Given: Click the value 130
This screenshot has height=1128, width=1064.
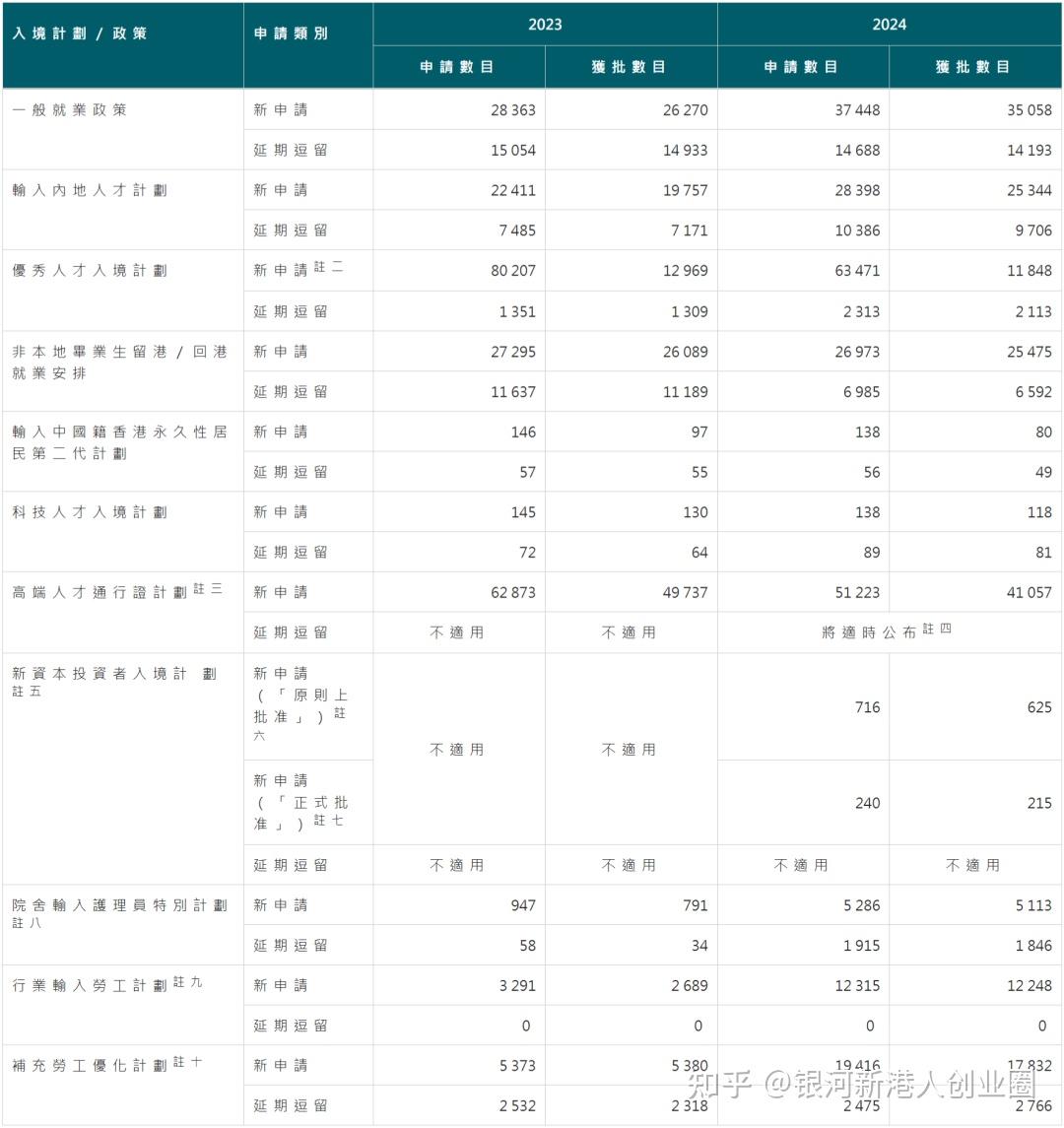Looking at the screenshot, I should coord(695,513).
